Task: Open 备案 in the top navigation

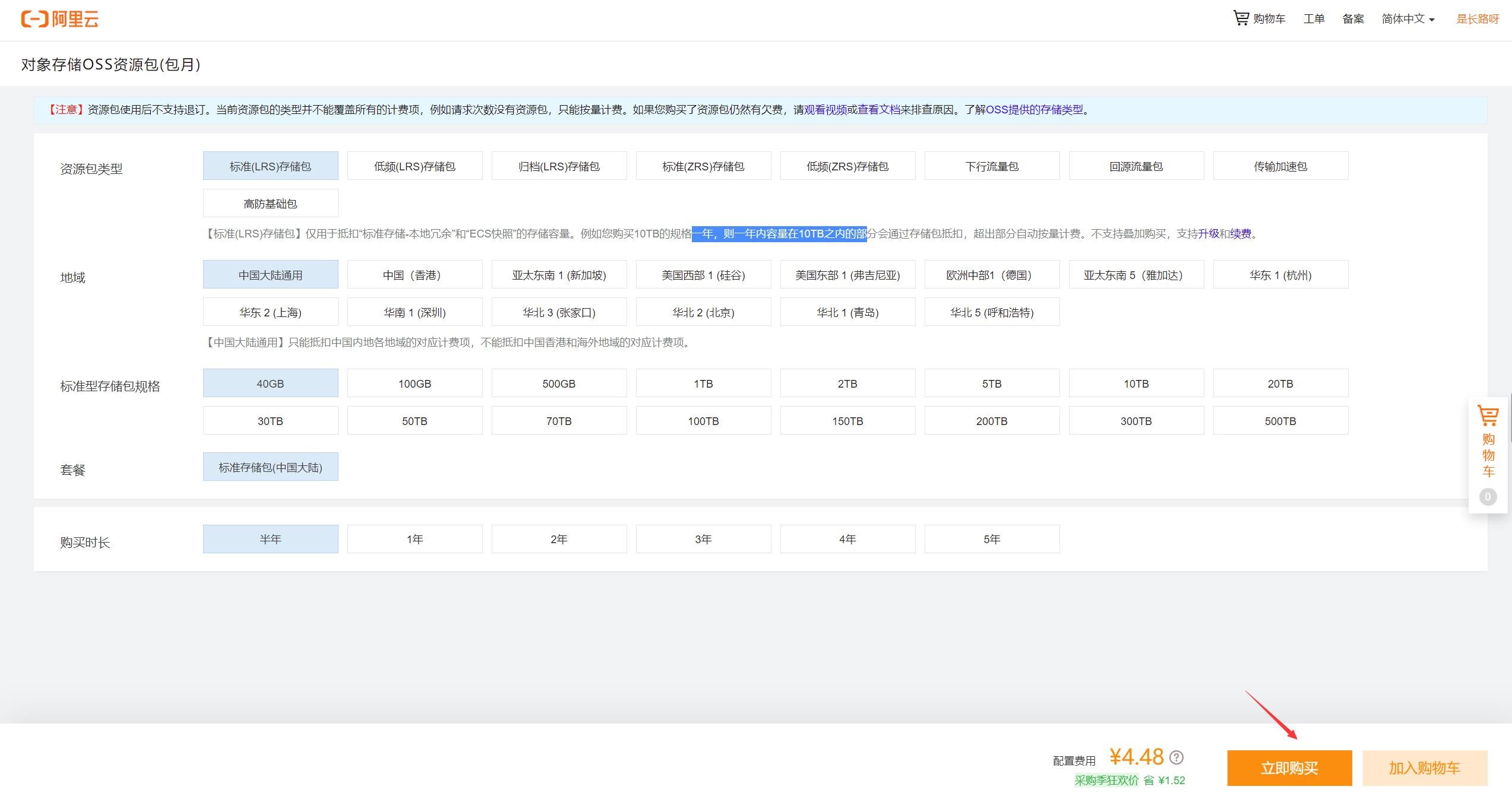Action: 1353,19
